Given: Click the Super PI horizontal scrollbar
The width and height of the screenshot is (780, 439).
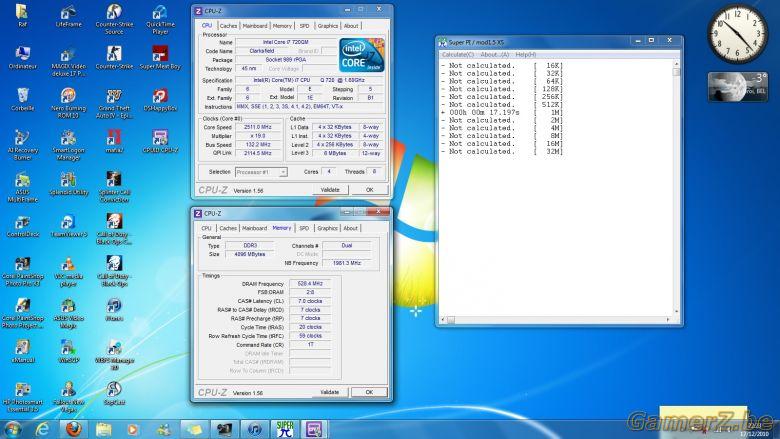Looking at the screenshot, I should click(557, 320).
